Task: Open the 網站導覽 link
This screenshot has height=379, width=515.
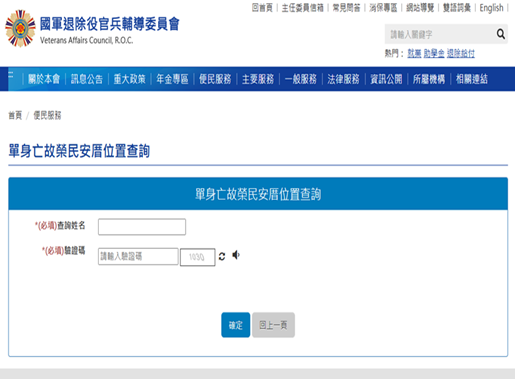Action: click(420, 8)
